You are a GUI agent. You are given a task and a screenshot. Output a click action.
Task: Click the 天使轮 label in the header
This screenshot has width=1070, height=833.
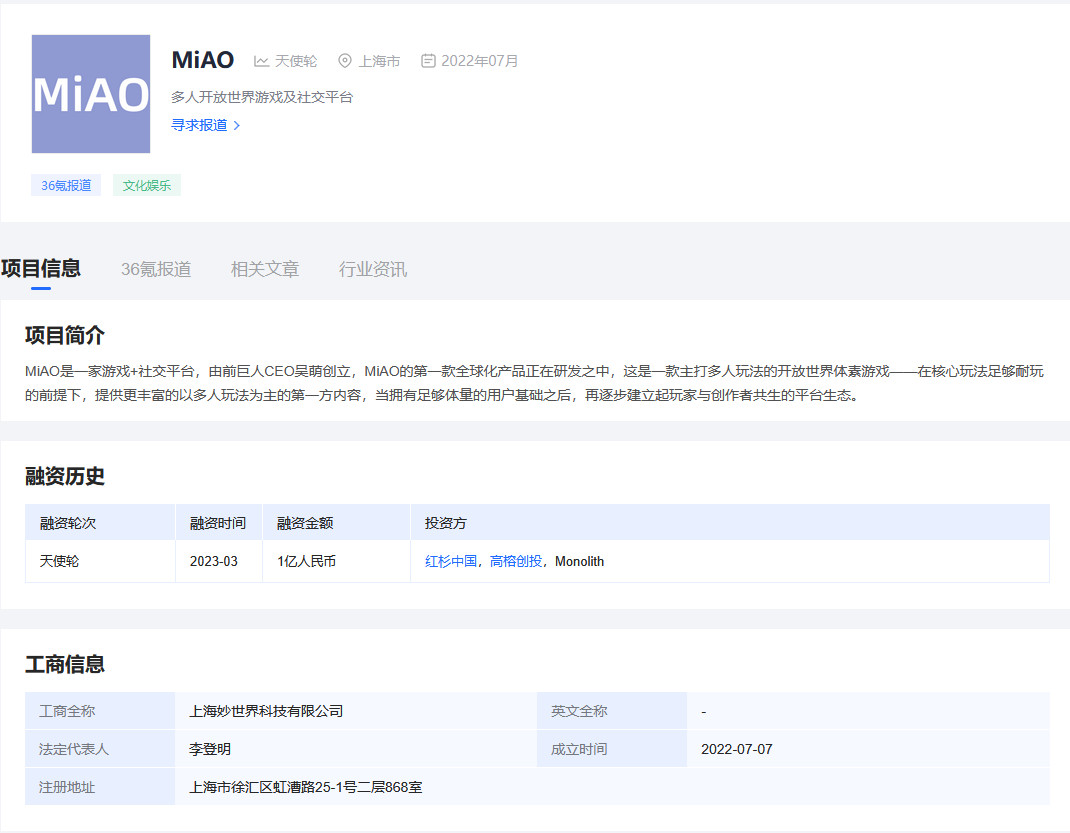tap(296, 61)
